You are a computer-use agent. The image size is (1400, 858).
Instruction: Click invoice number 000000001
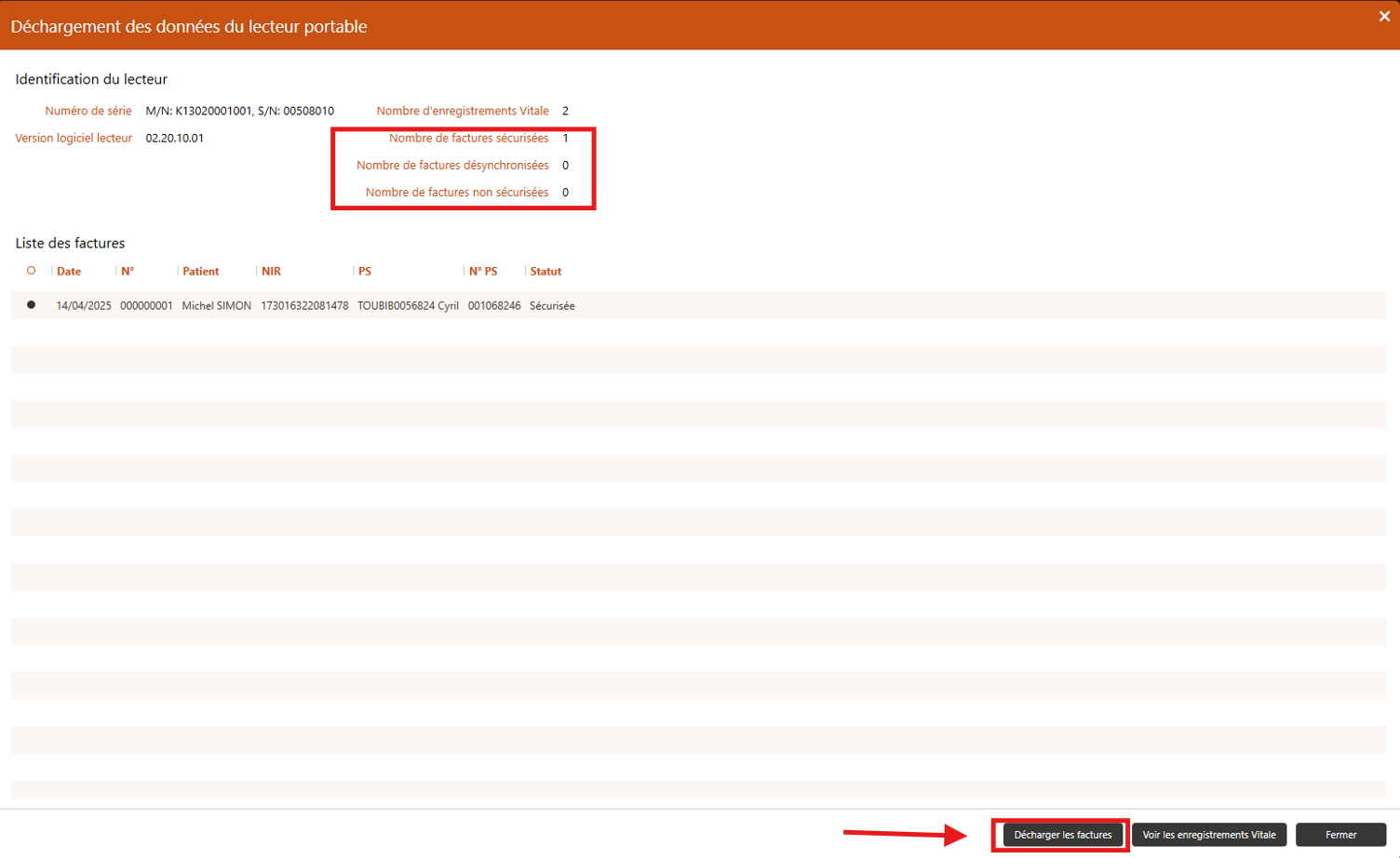[x=146, y=306]
